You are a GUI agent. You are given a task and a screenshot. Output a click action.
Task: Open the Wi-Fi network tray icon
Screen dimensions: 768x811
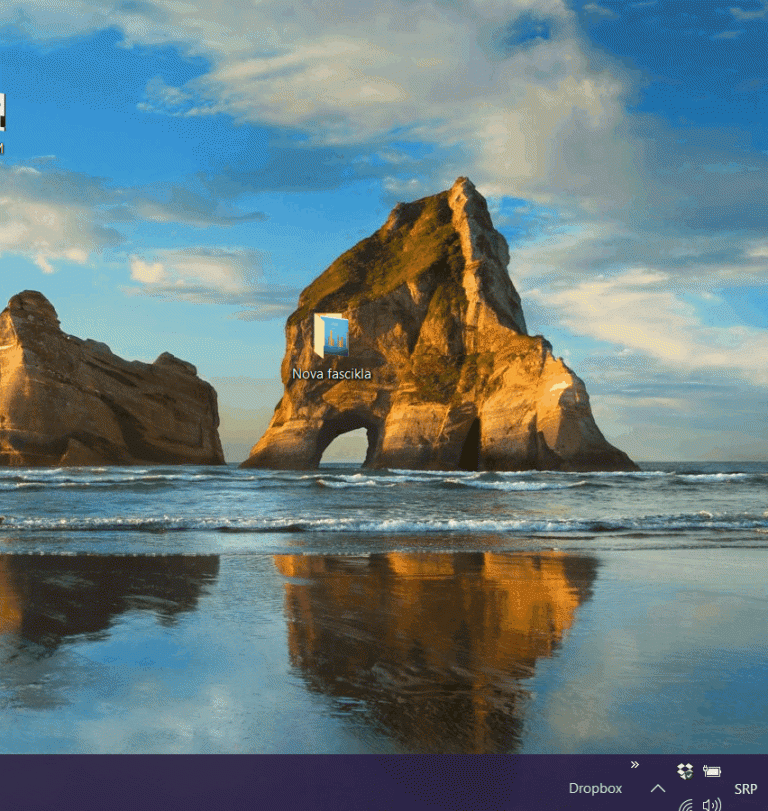686,805
